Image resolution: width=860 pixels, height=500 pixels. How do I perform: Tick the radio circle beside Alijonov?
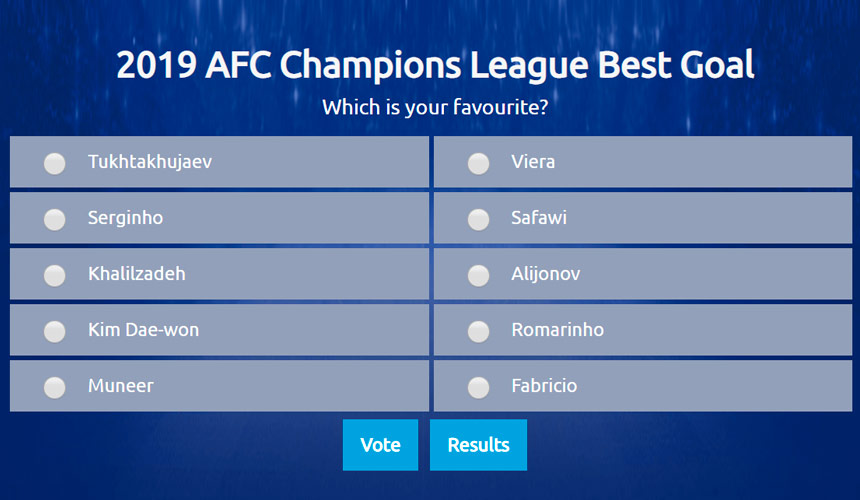tap(479, 275)
